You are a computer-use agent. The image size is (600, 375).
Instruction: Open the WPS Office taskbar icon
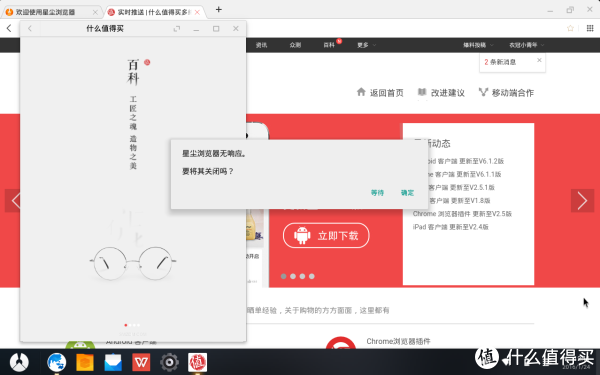[x=141, y=362]
